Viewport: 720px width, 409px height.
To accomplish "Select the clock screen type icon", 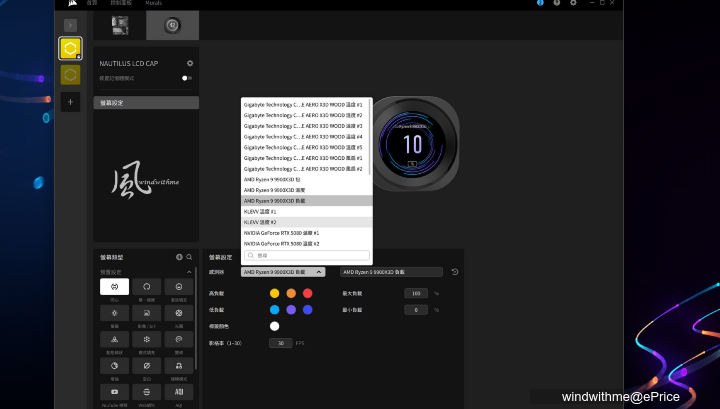I will [x=114, y=366].
